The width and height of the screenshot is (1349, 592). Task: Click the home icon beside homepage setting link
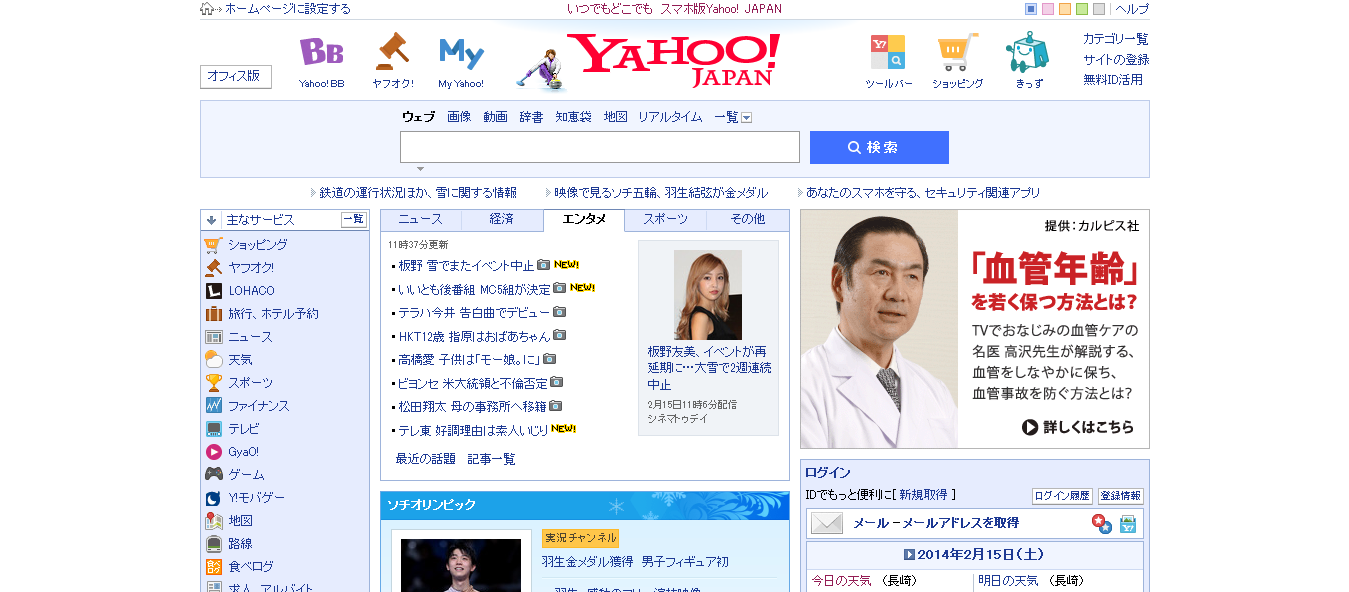click(207, 9)
